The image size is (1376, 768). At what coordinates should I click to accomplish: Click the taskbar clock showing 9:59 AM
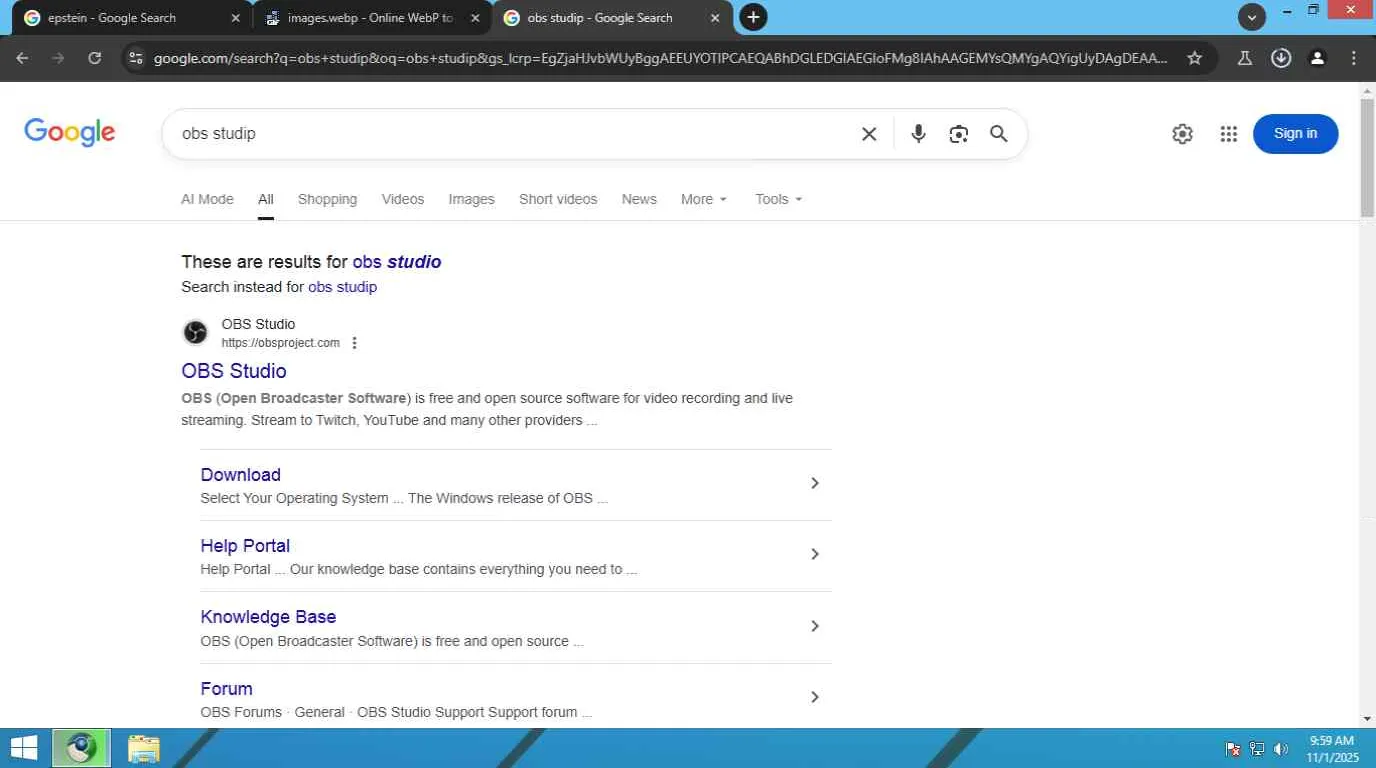click(x=1331, y=741)
